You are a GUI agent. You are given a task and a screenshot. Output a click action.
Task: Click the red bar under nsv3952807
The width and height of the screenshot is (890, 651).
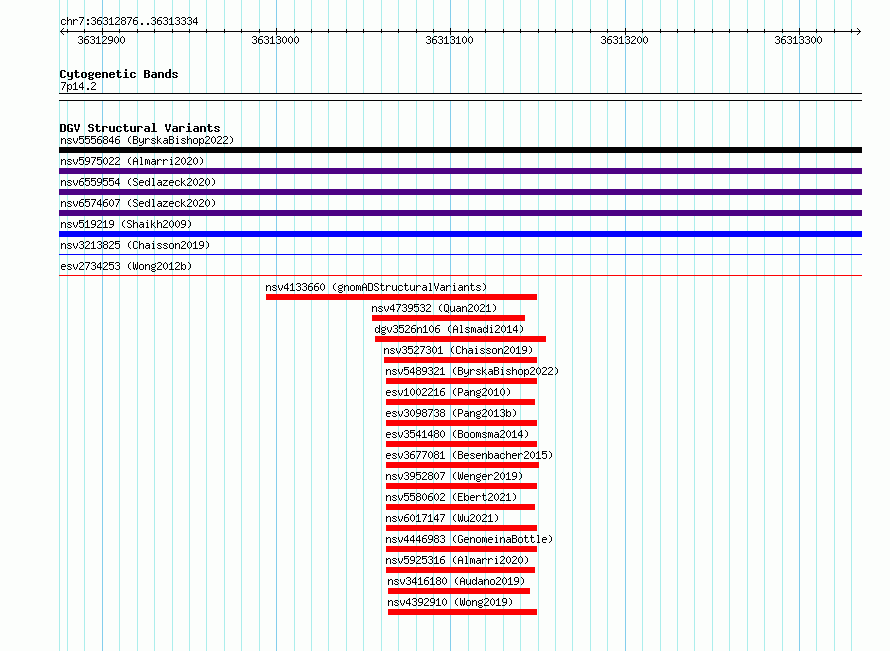tap(461, 486)
